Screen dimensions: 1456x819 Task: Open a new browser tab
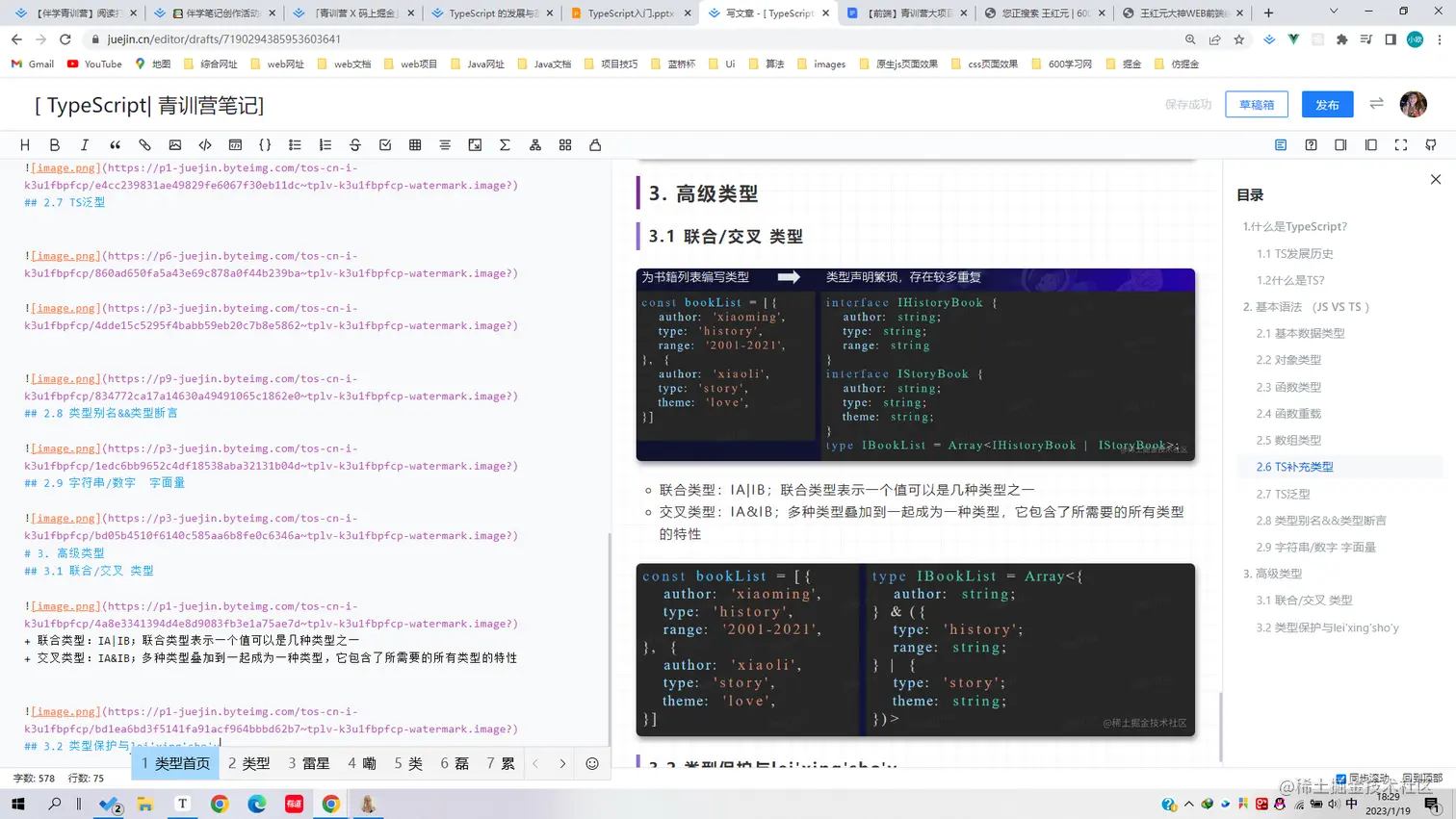pyautogui.click(x=1268, y=13)
